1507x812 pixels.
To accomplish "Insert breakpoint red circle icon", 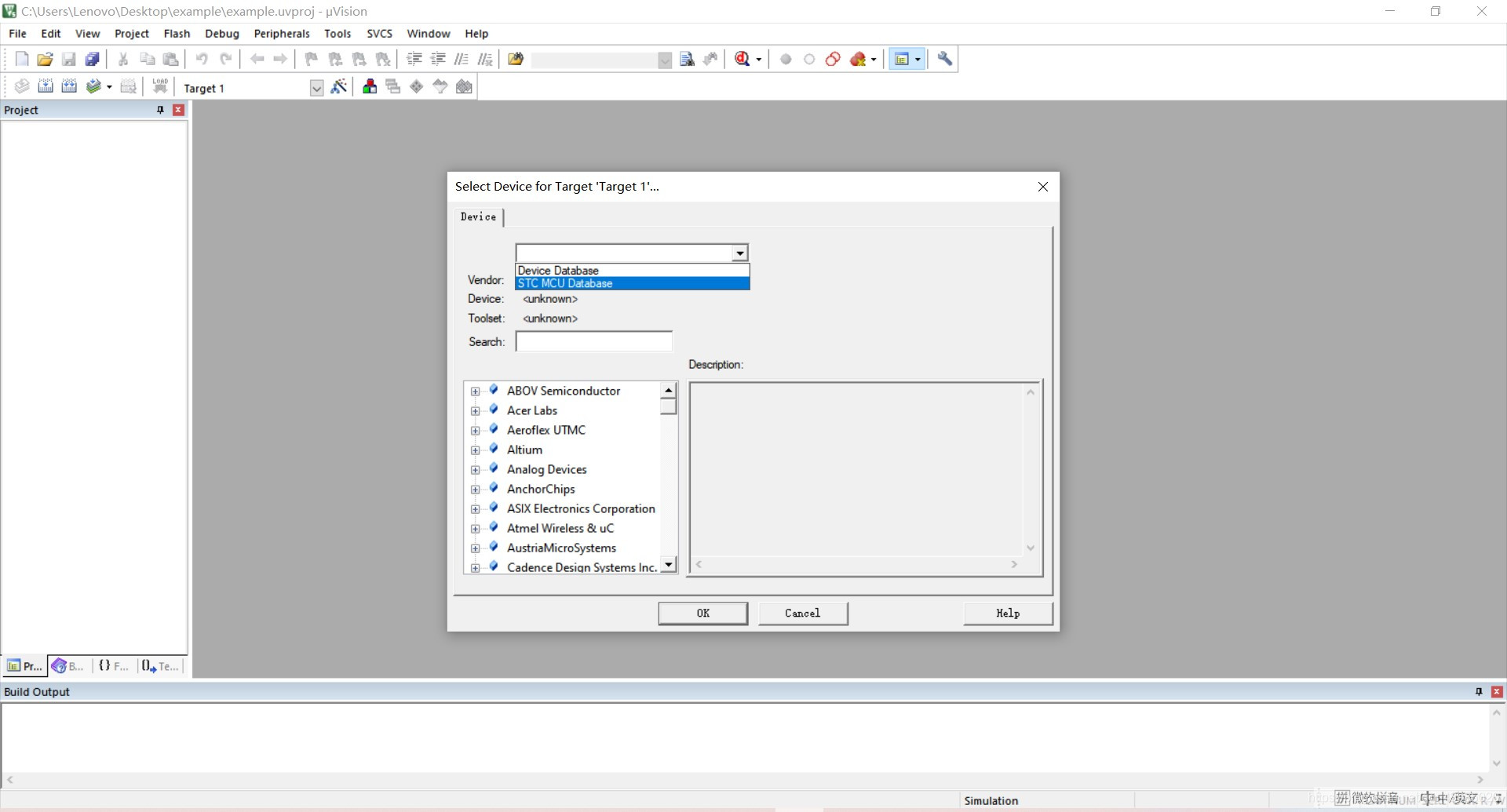I will click(786, 59).
